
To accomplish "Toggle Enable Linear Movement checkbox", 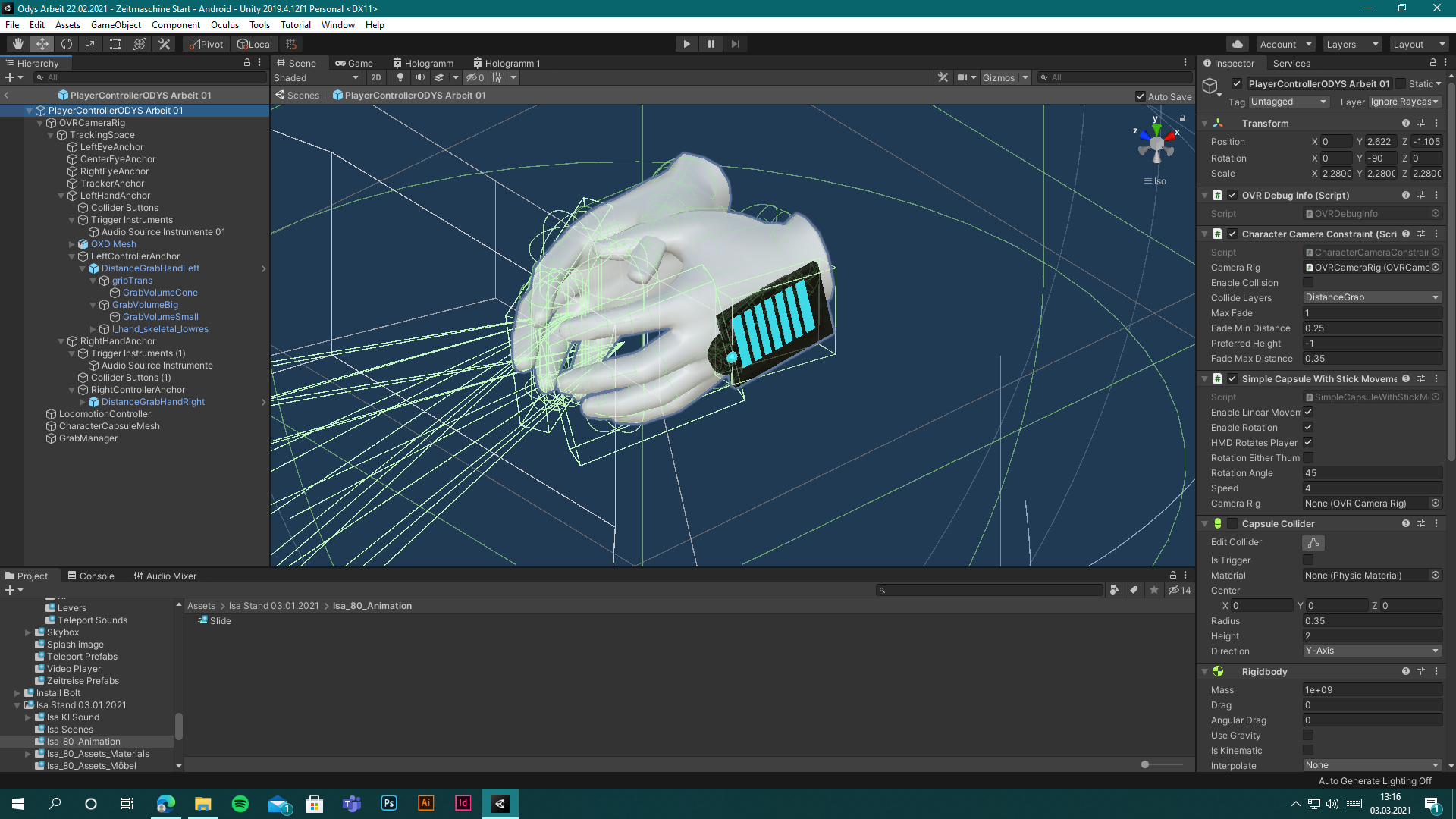I will click(1308, 412).
